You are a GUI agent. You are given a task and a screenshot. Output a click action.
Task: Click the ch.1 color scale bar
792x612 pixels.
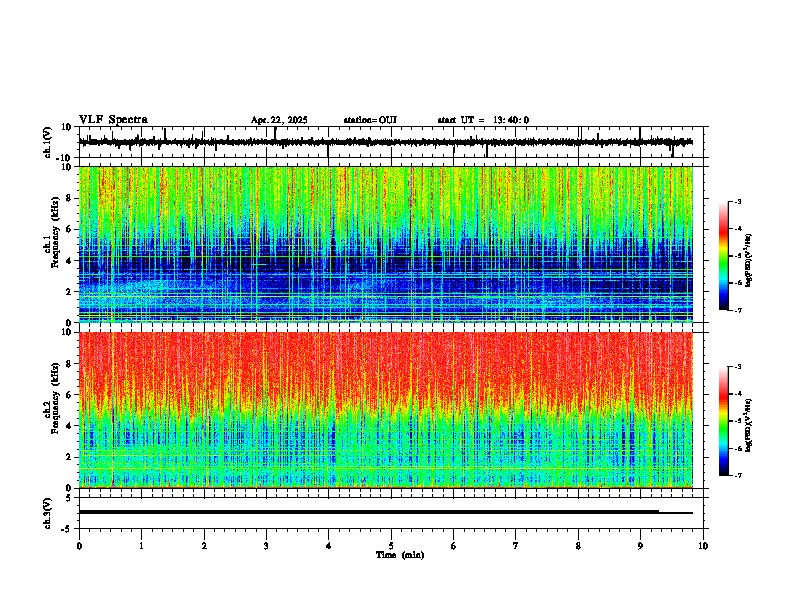pyautogui.click(x=723, y=256)
